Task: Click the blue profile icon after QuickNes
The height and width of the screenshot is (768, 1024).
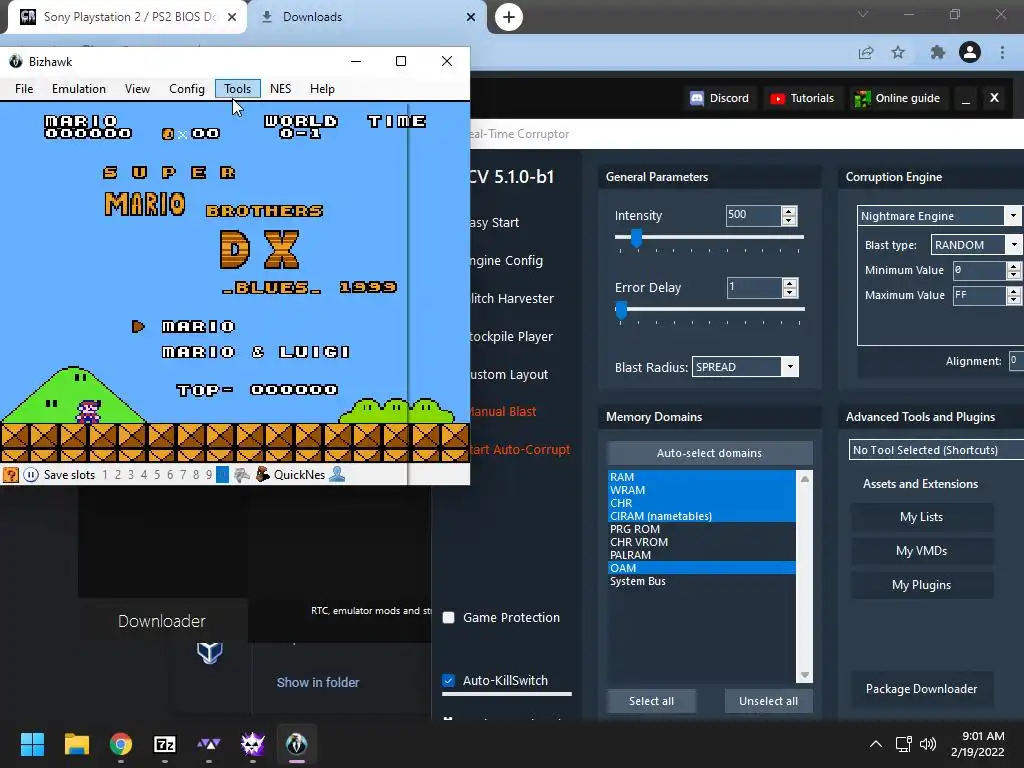Action: (x=337, y=475)
